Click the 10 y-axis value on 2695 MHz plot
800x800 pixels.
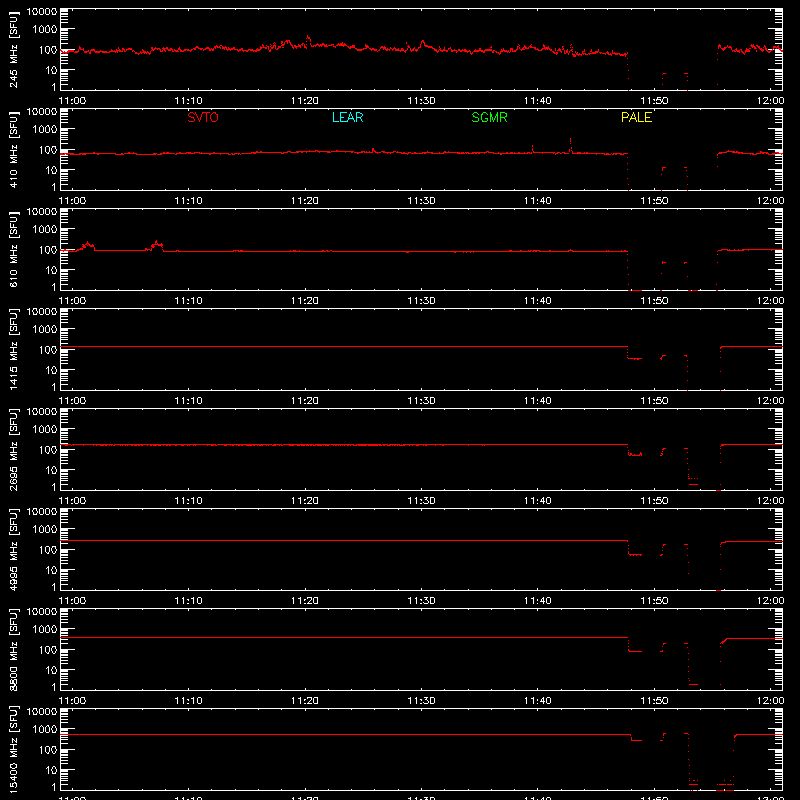pyautogui.click(x=51, y=470)
